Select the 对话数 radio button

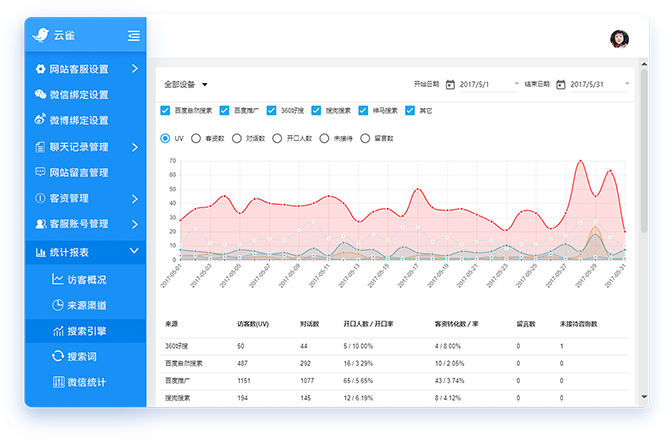238,138
